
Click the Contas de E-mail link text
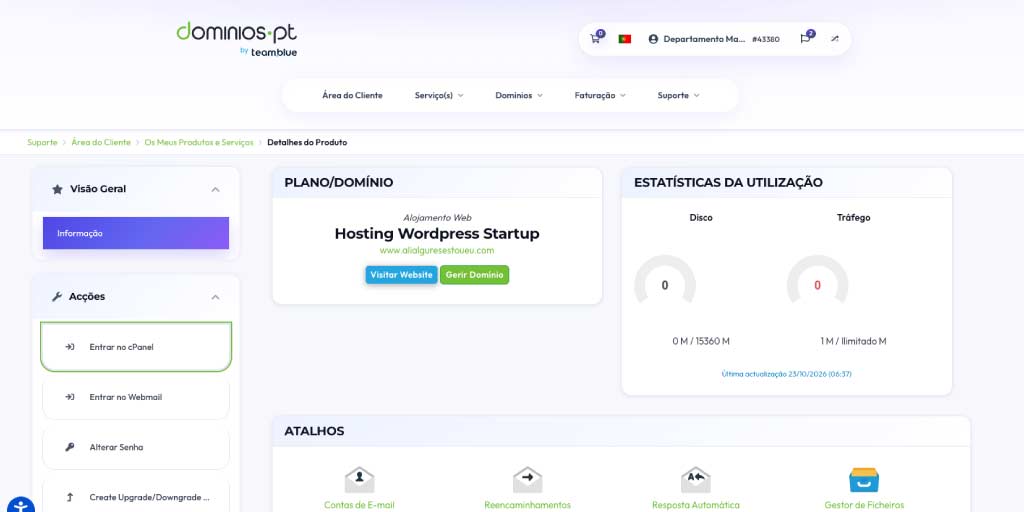(359, 505)
